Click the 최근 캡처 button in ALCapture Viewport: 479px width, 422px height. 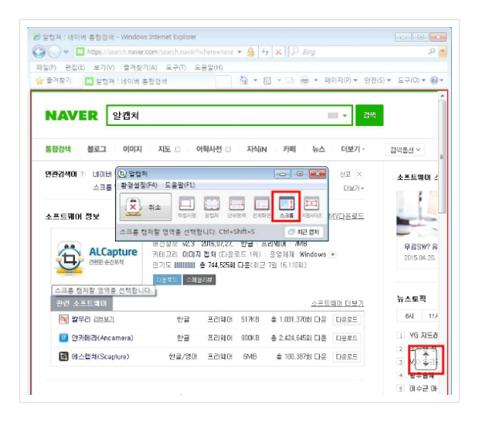pos(303,232)
